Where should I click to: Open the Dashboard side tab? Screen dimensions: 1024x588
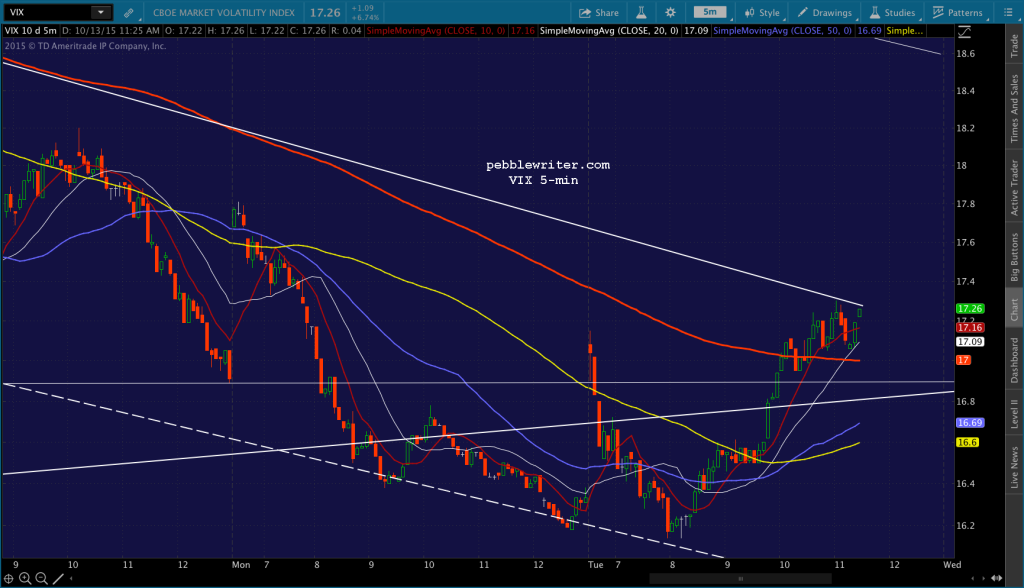[x=1014, y=360]
